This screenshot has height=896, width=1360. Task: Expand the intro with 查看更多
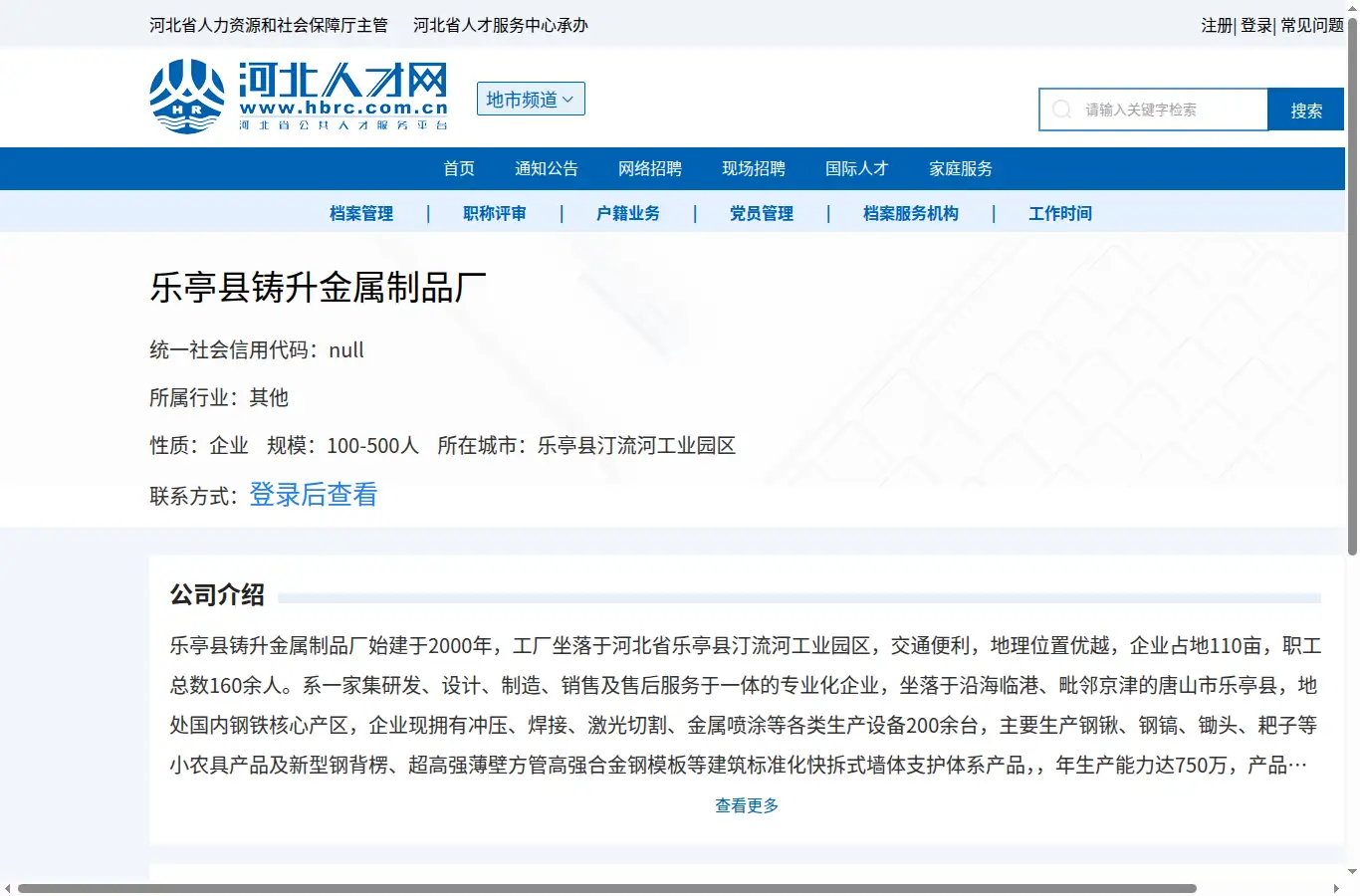pyautogui.click(x=747, y=805)
